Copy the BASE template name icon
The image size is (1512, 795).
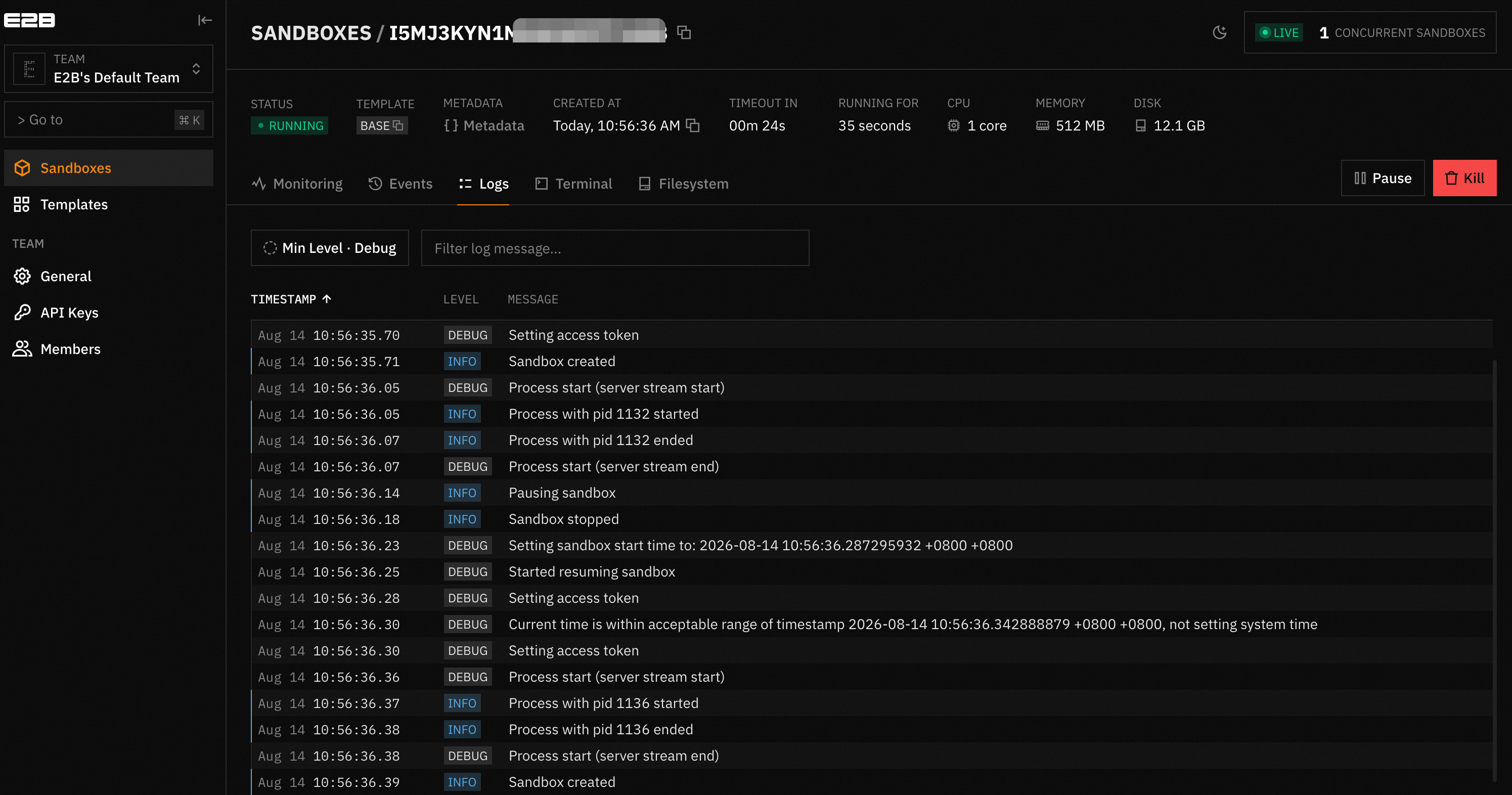pos(398,125)
